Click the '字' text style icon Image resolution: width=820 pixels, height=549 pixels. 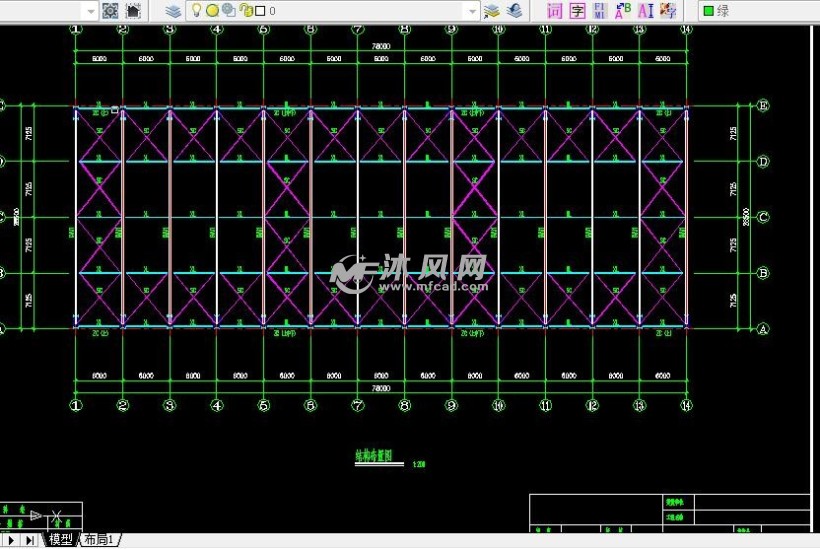(x=577, y=11)
